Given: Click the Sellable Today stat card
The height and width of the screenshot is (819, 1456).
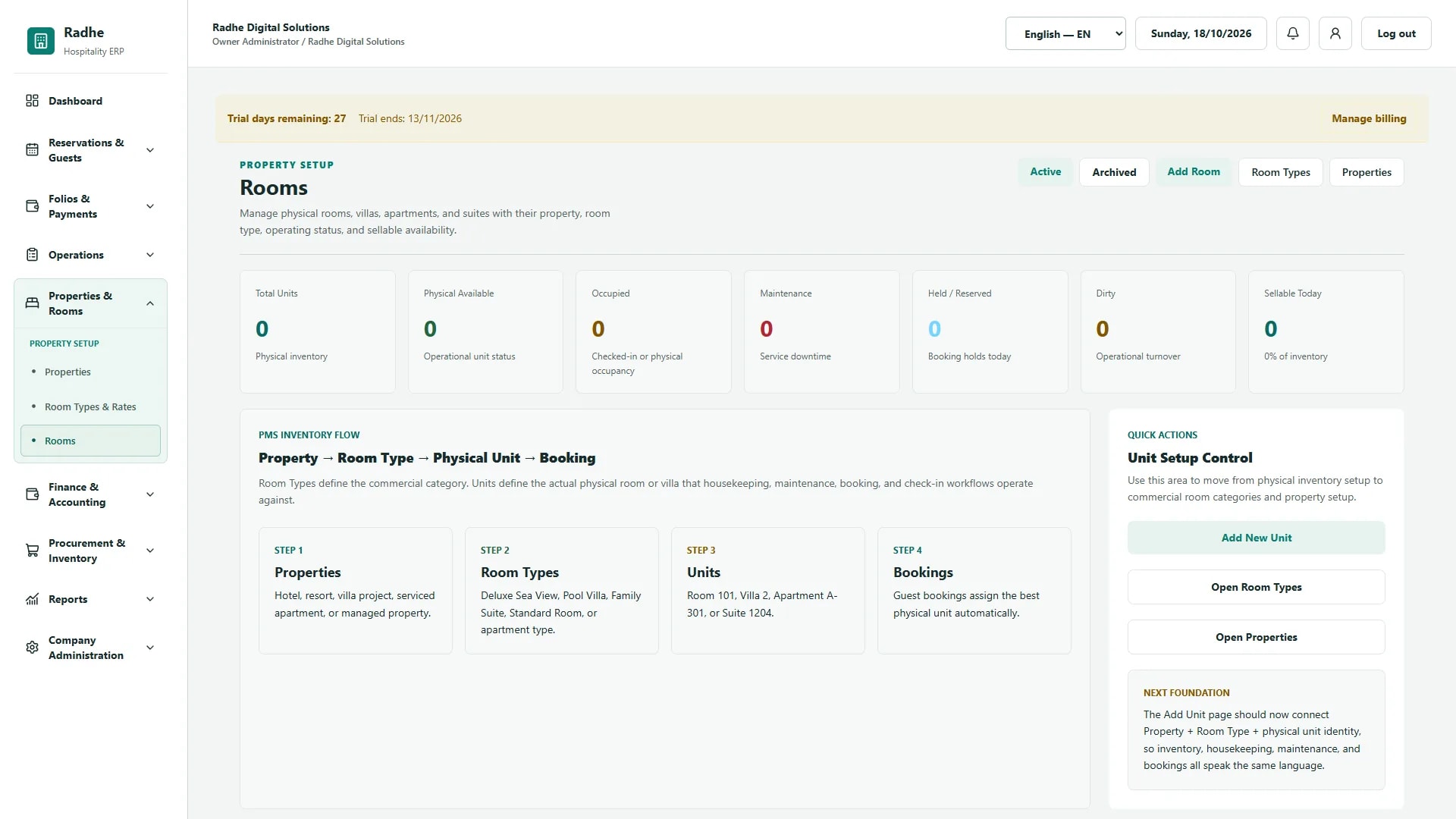Looking at the screenshot, I should pos(1326,331).
